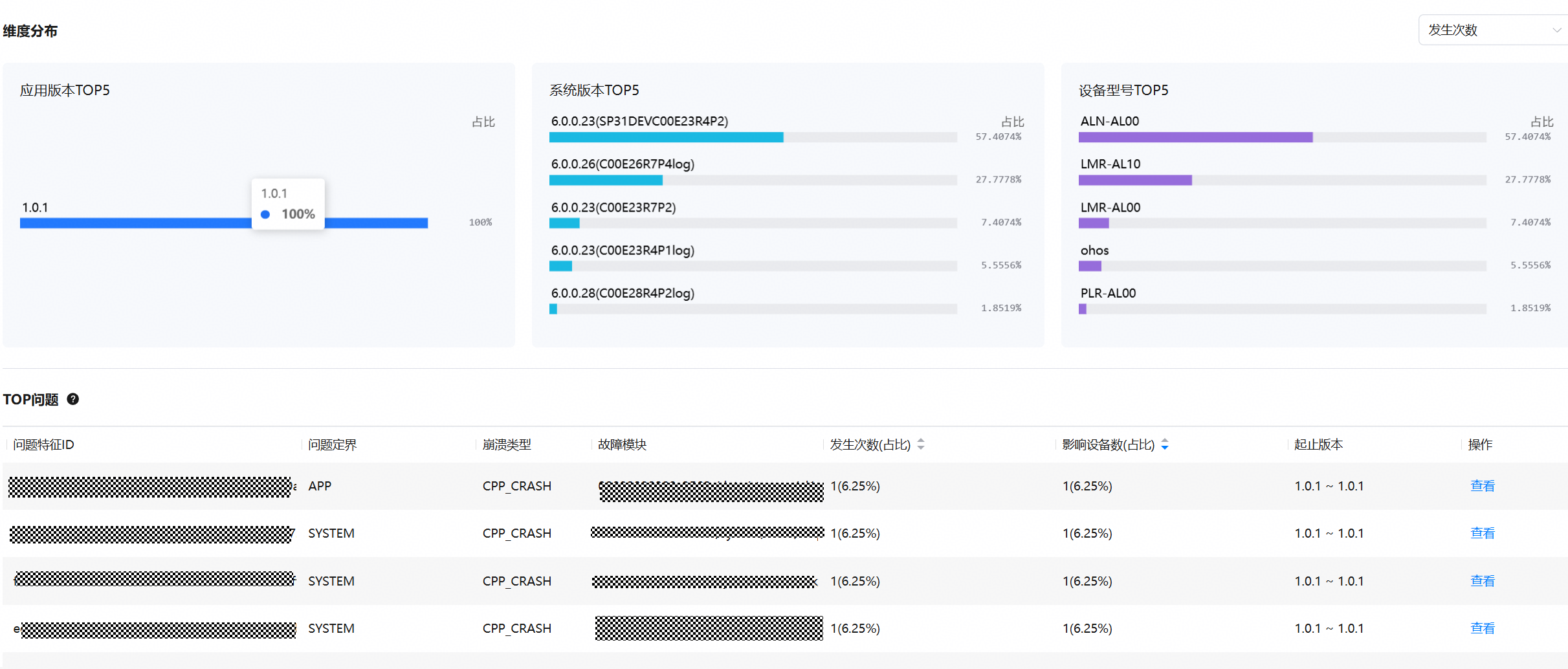Sort by 影响设备数(占比) column arrows
Image resolution: width=1568 pixels, height=669 pixels.
tap(1165, 444)
